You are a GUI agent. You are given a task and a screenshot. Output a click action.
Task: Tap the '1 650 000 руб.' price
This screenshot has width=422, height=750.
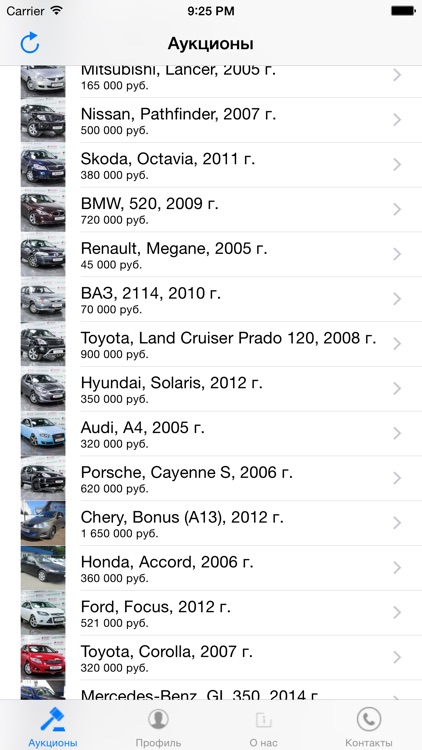pyautogui.click(x=120, y=533)
